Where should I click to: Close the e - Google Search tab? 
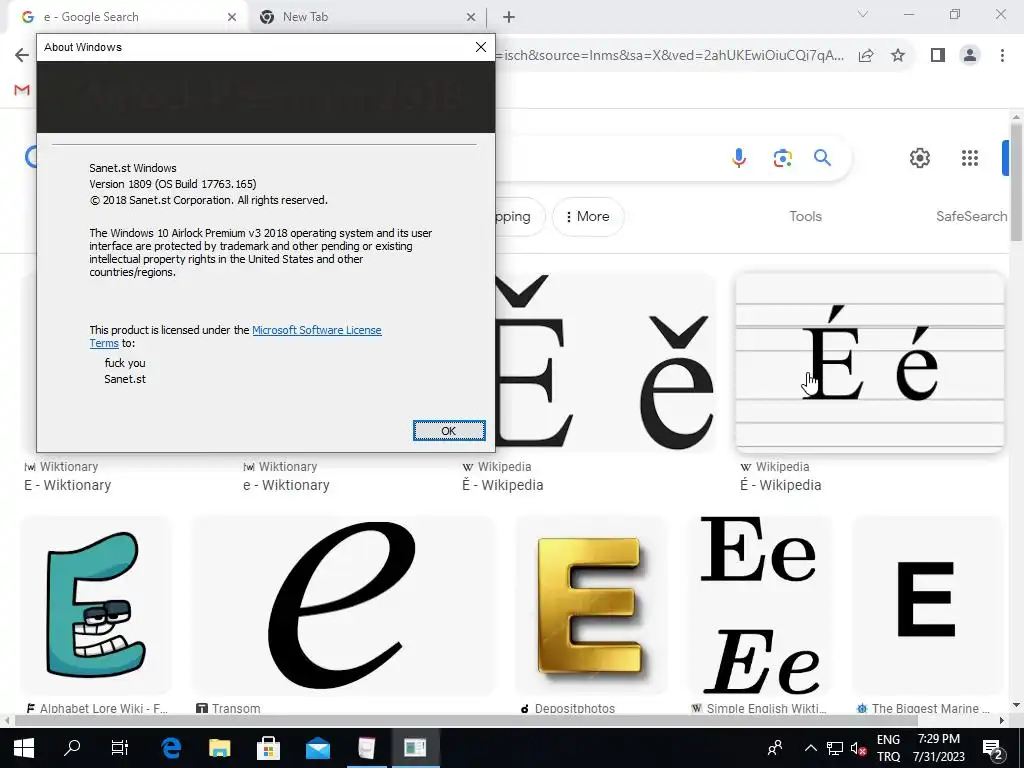[232, 18]
